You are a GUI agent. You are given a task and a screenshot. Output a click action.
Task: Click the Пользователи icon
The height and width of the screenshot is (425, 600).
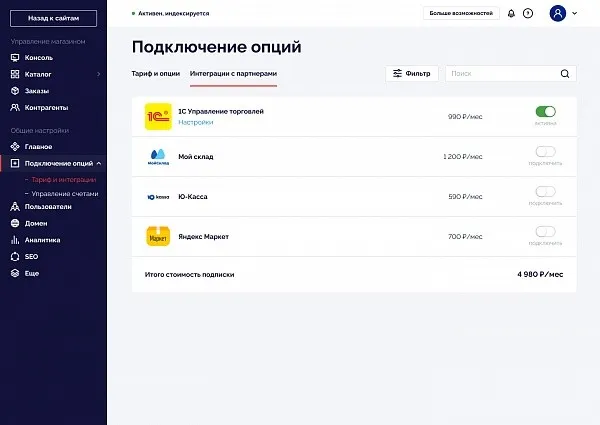coord(15,207)
